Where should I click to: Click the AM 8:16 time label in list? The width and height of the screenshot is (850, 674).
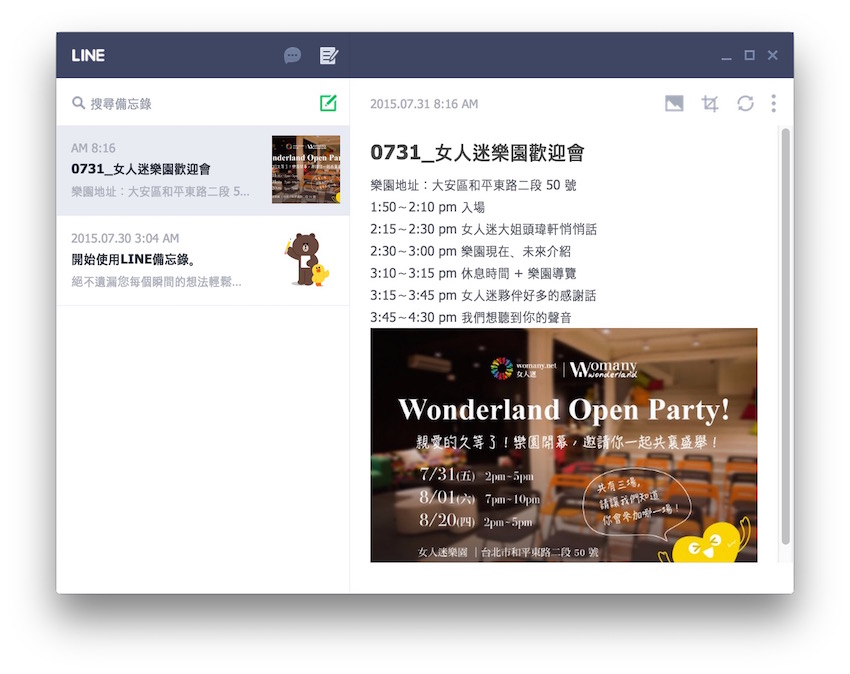pos(93,148)
